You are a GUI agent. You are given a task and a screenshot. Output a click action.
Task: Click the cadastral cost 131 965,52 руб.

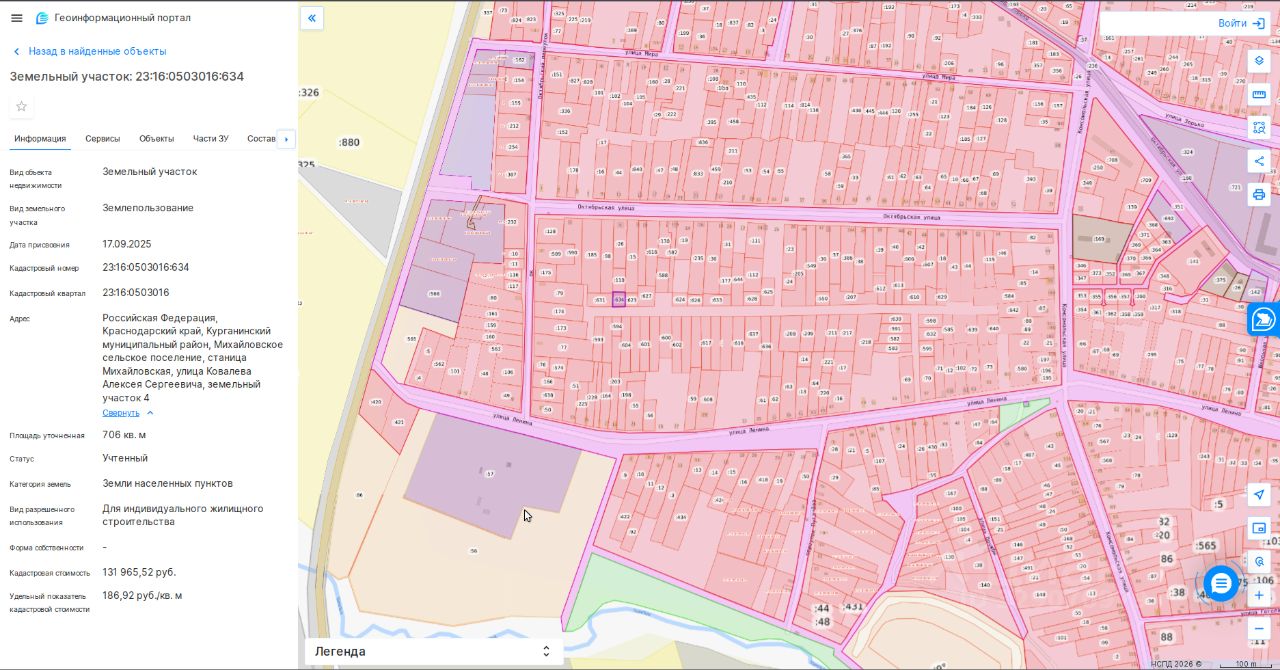click(x=139, y=572)
